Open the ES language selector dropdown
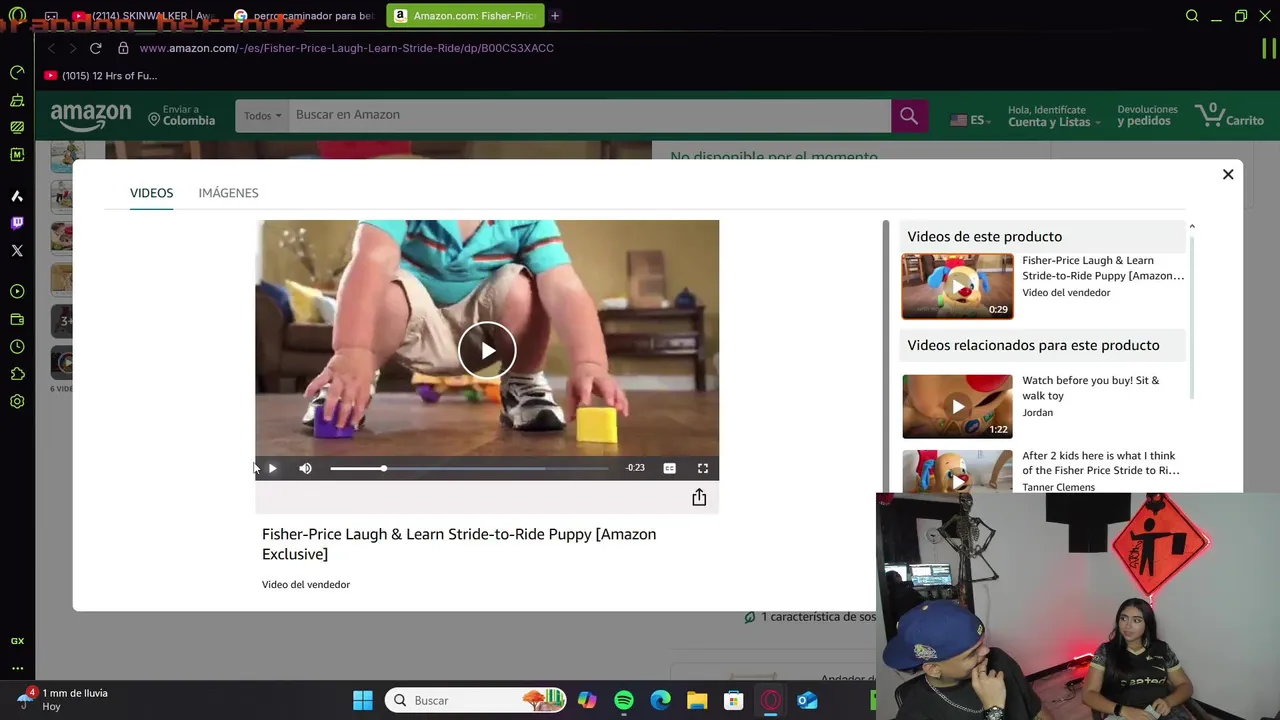The height and width of the screenshot is (720, 1280). pos(969,120)
